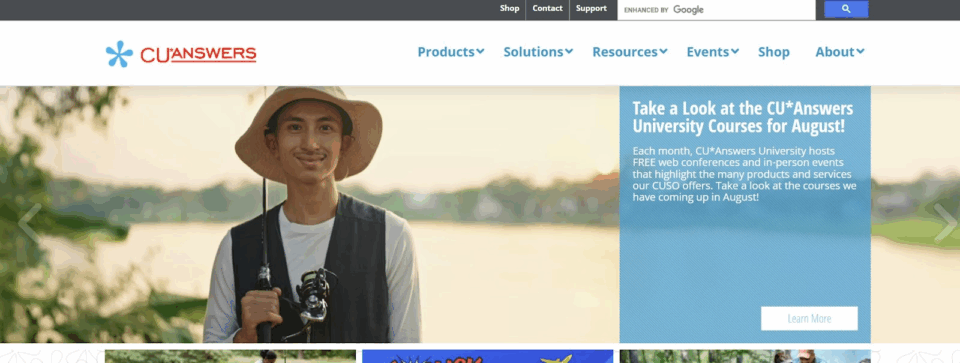Open the blue comic-style card thumbnail
Screen dimensions: 960x363
pos(487,356)
